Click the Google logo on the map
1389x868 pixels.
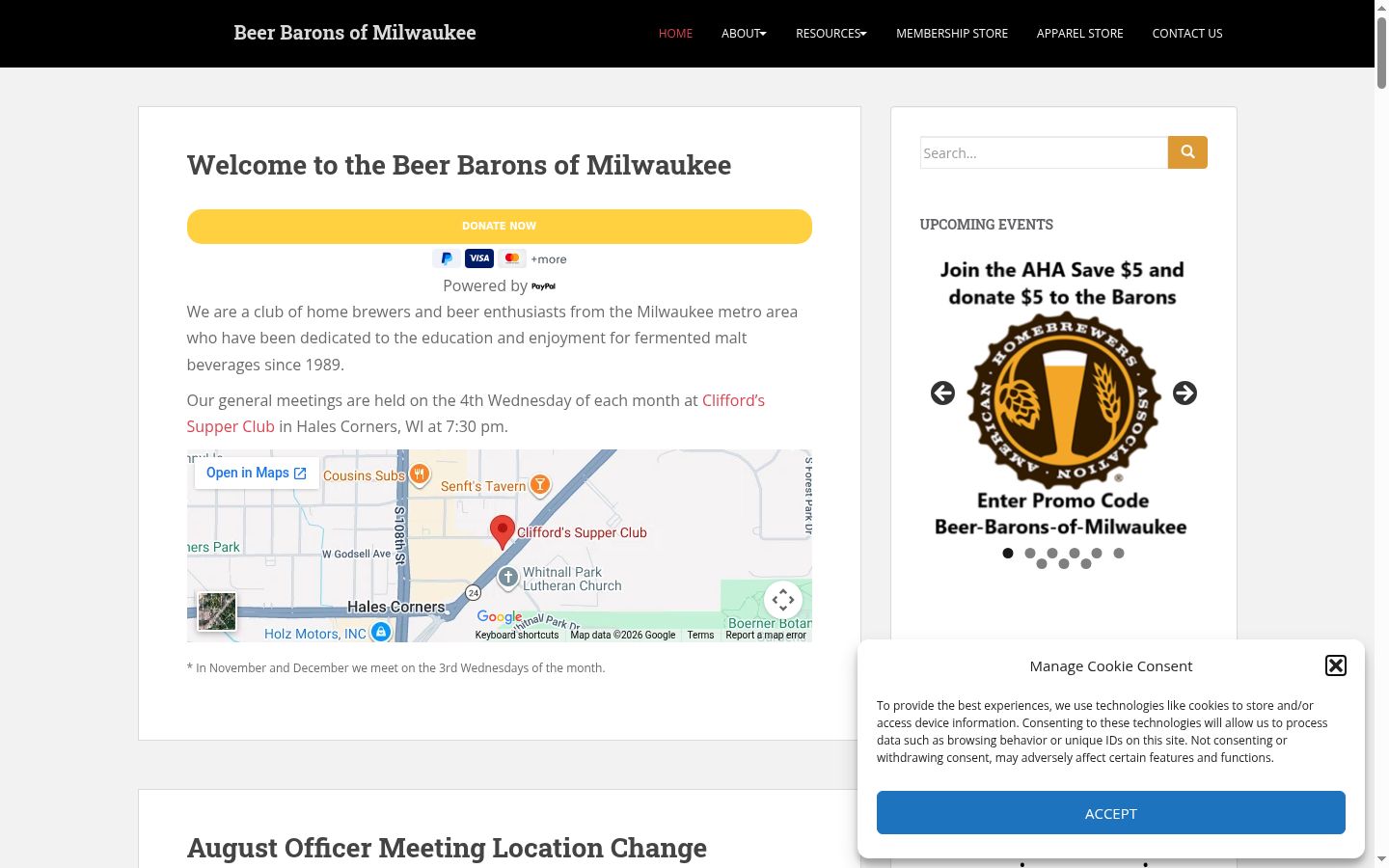[x=500, y=617]
